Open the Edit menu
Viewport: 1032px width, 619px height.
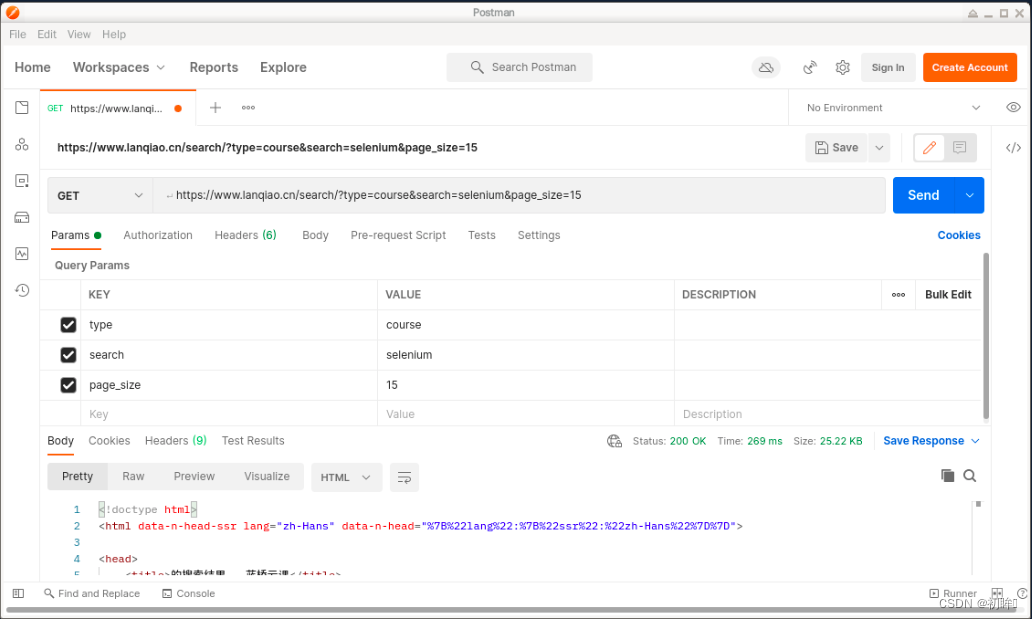(47, 34)
